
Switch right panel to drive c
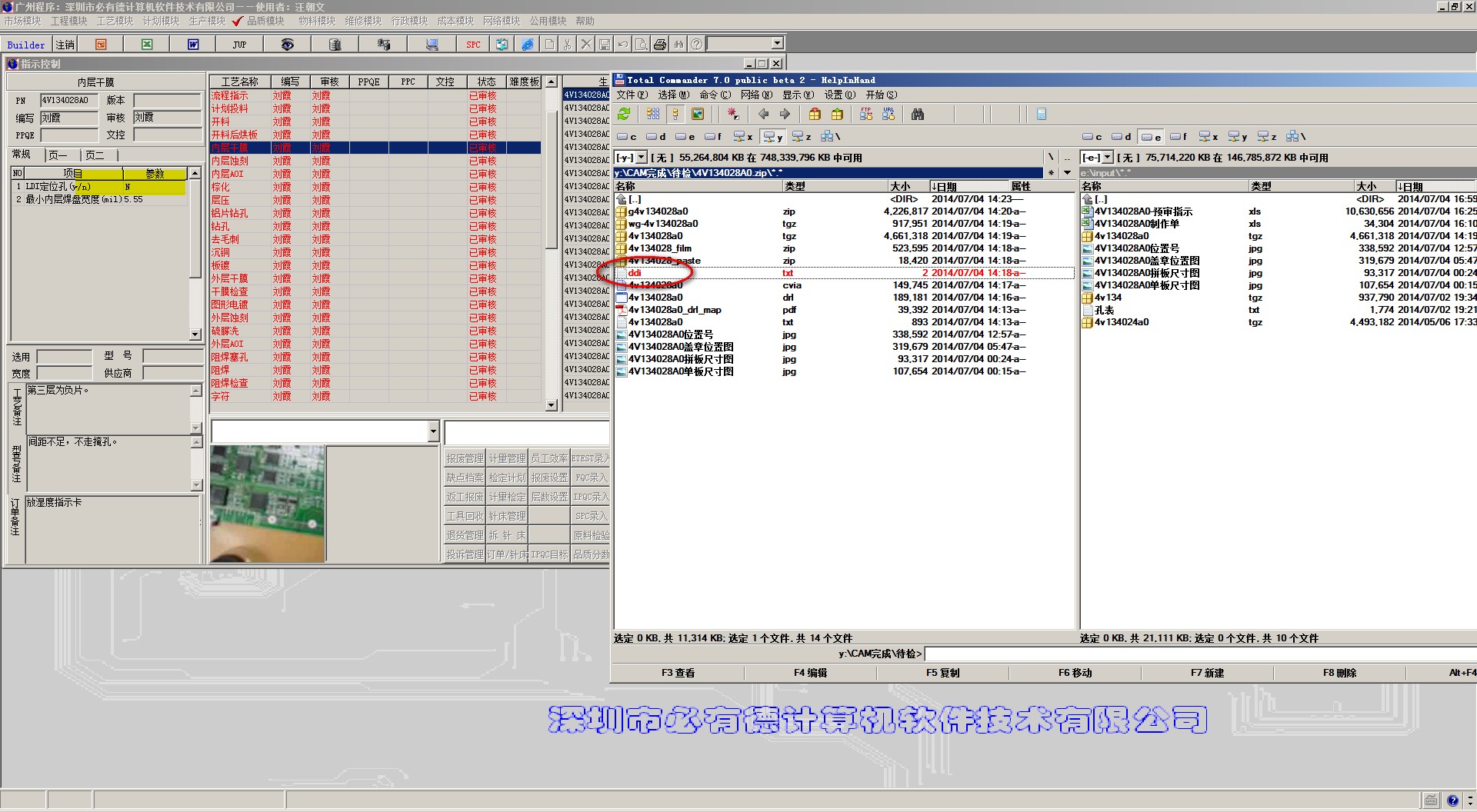[1092, 137]
